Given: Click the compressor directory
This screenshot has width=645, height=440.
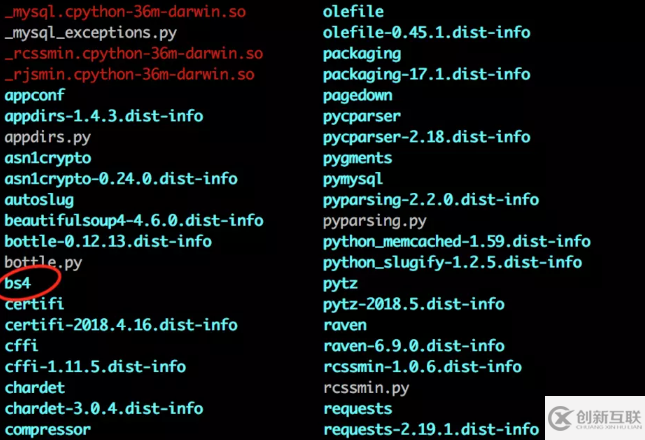Looking at the screenshot, I should point(47,429).
